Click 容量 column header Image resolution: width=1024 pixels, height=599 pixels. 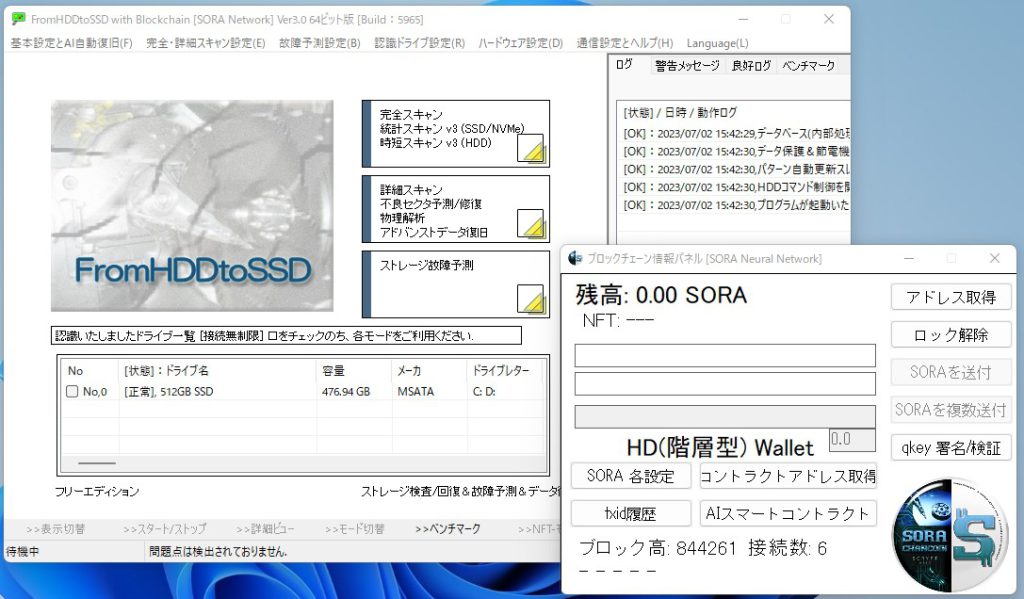(x=354, y=370)
